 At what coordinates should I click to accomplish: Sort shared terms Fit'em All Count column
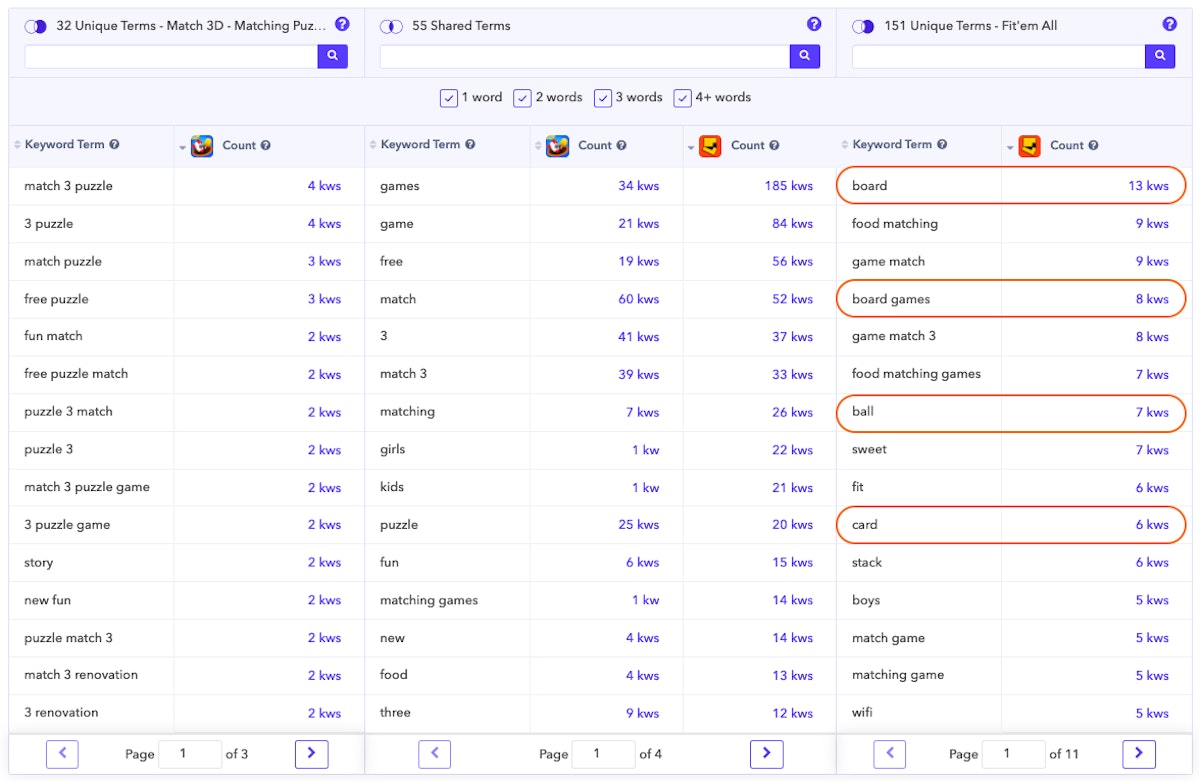click(692, 148)
